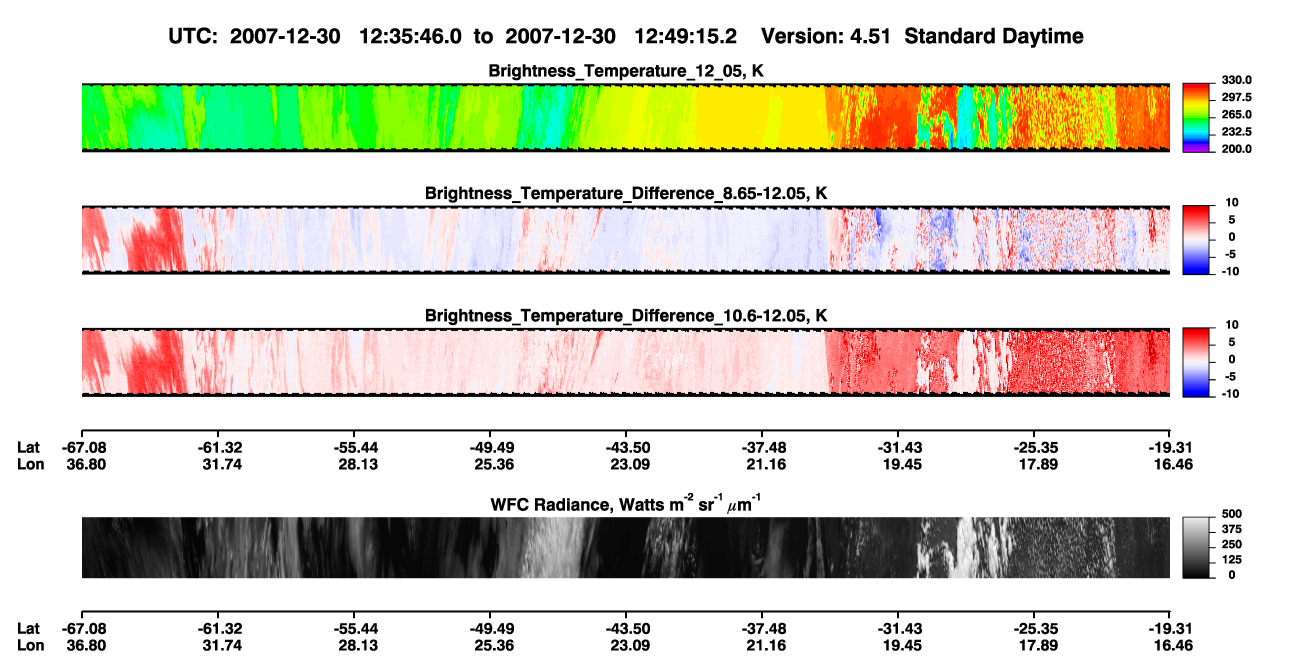Viewport: 1300px width, 667px height.
Task: Click the 'Lon' row label under WFC Radiance
Action: (x=30, y=644)
